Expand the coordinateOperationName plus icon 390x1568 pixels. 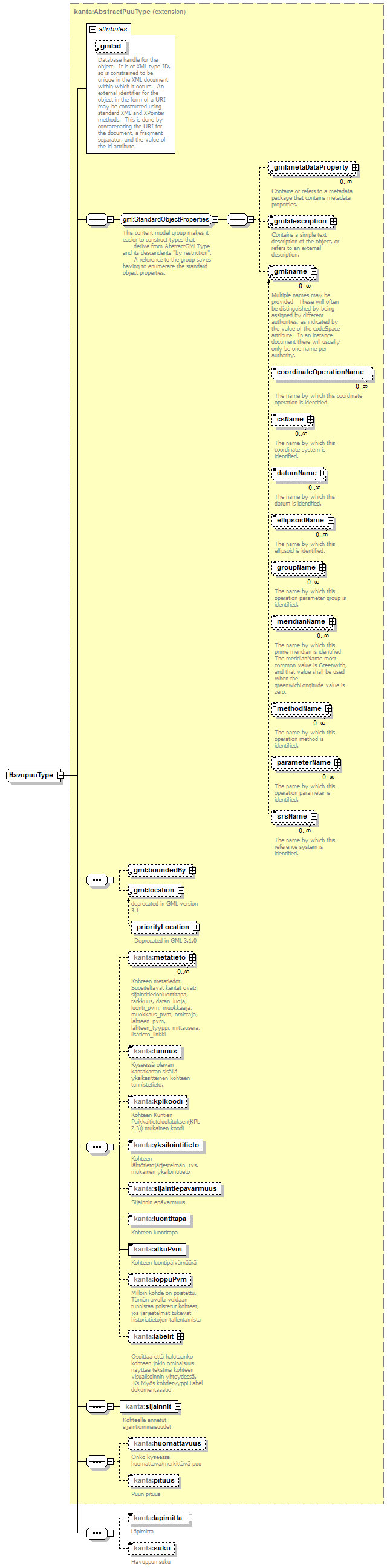(x=371, y=372)
